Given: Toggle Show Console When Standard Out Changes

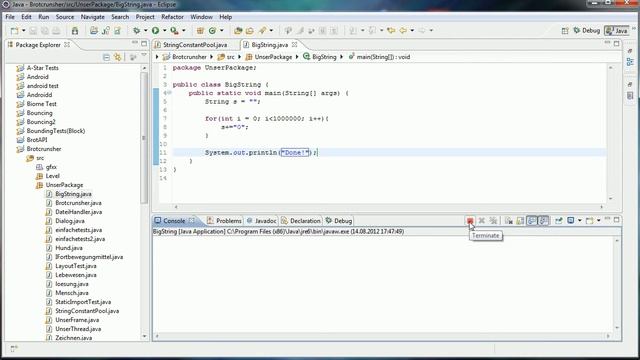Looking at the screenshot, I should [532, 220].
